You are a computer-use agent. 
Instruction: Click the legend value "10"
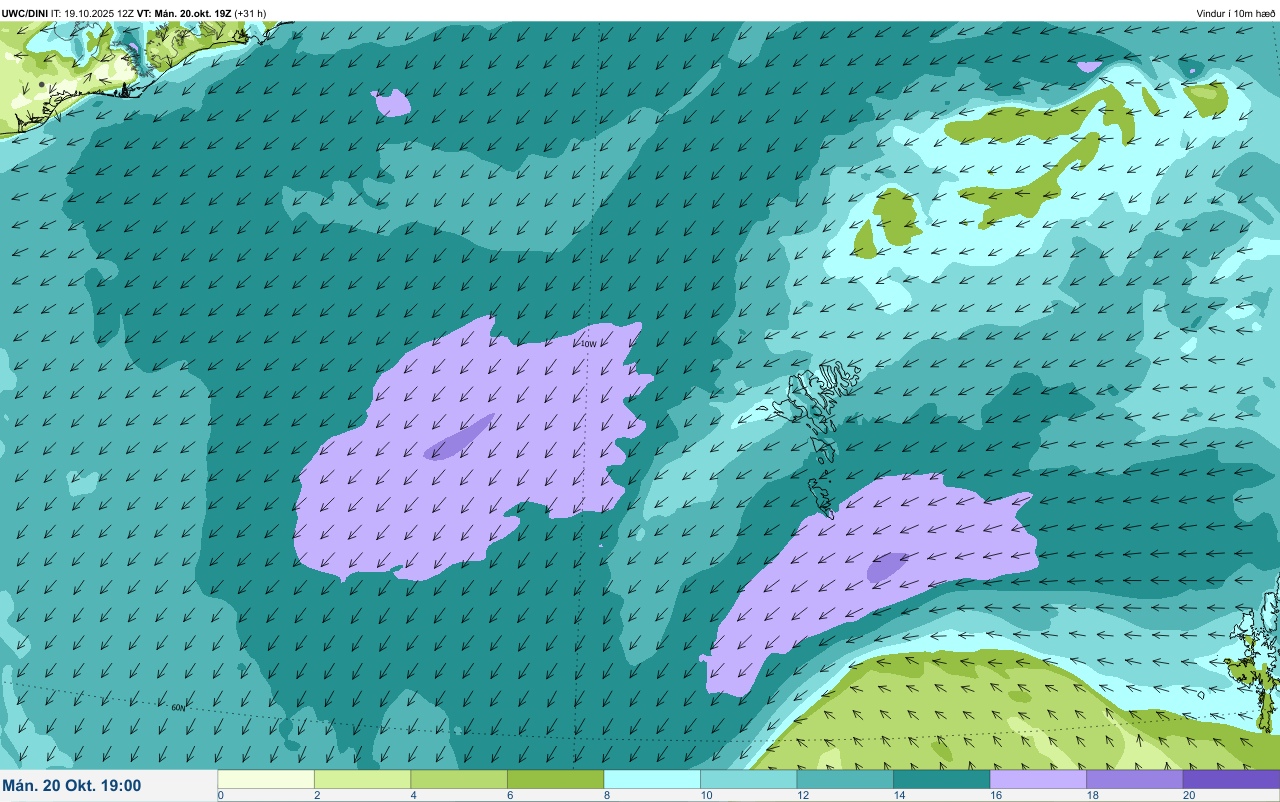click(x=706, y=795)
